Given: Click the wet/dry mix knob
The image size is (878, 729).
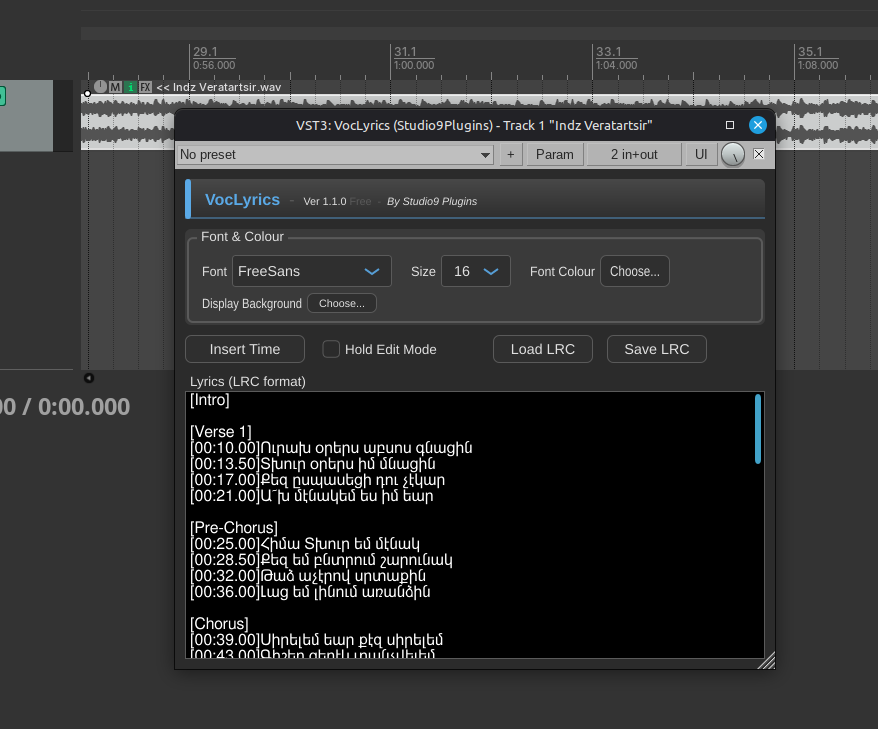Looking at the screenshot, I should click(733, 155).
